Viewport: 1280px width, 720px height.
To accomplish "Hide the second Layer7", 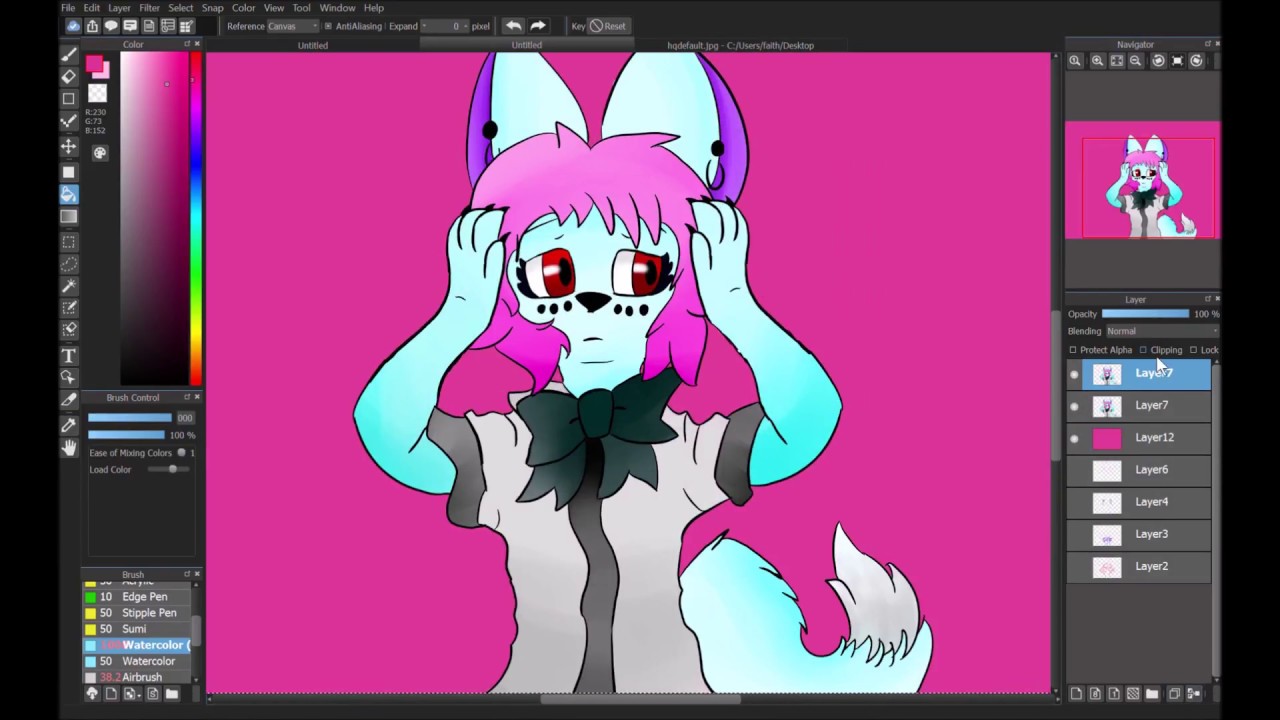I will pyautogui.click(x=1074, y=407).
